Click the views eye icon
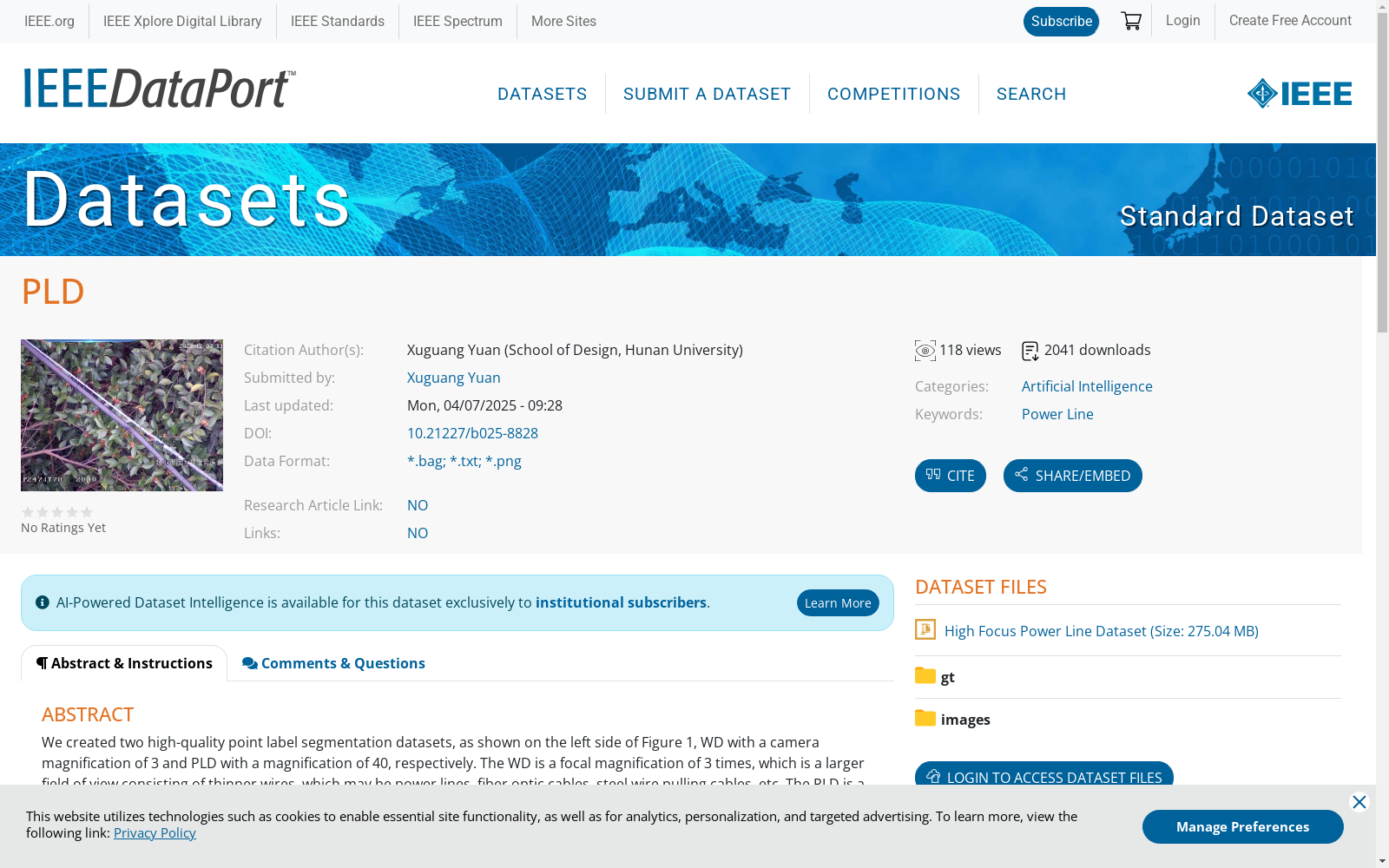The width and height of the screenshot is (1389, 868). (x=925, y=351)
